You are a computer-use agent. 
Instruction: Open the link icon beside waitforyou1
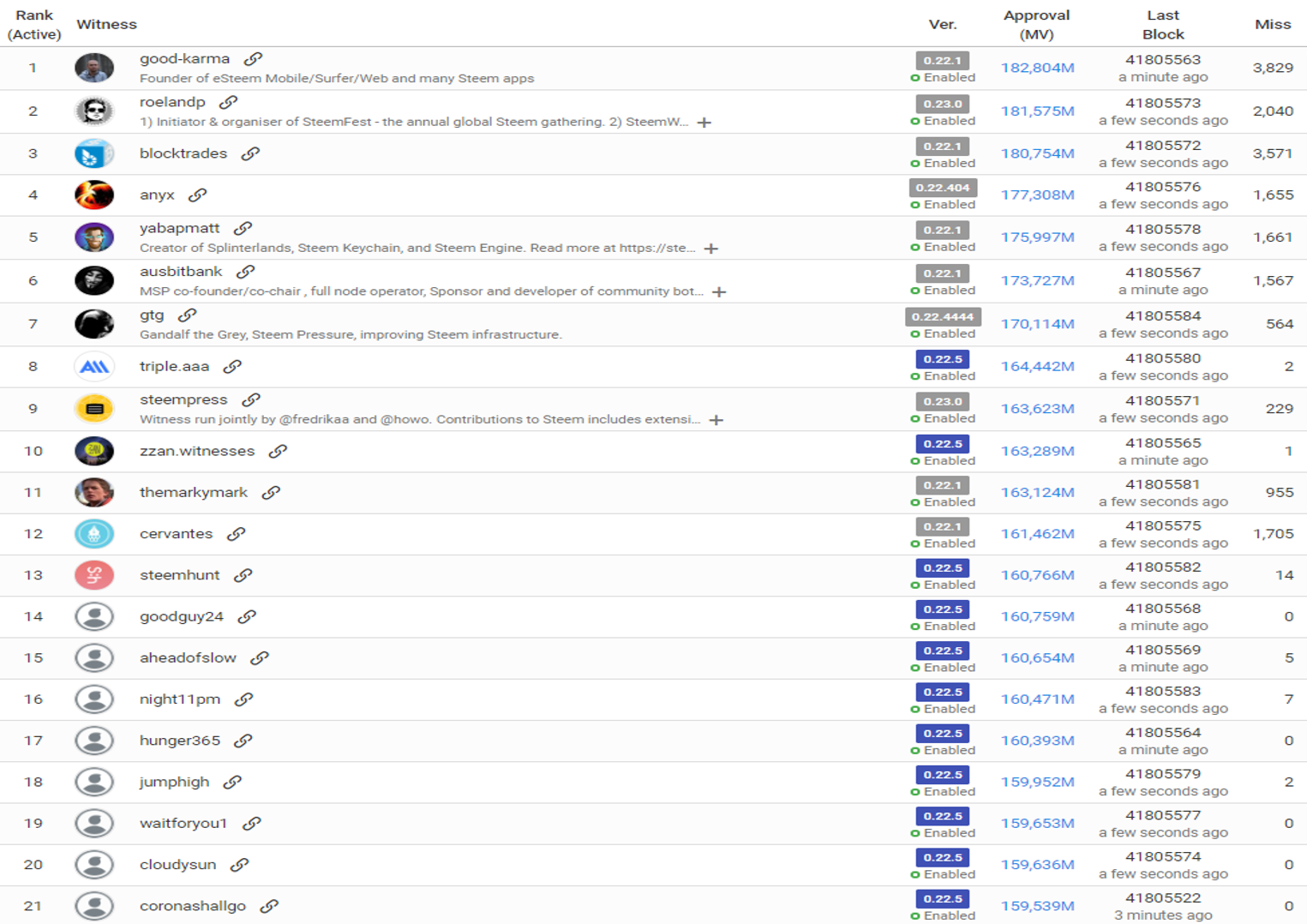[x=251, y=823]
